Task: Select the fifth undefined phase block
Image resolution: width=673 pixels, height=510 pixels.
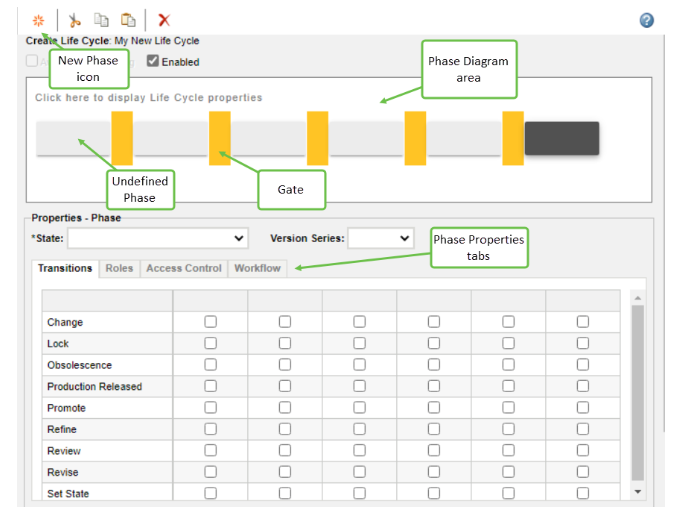Action: [x=464, y=138]
